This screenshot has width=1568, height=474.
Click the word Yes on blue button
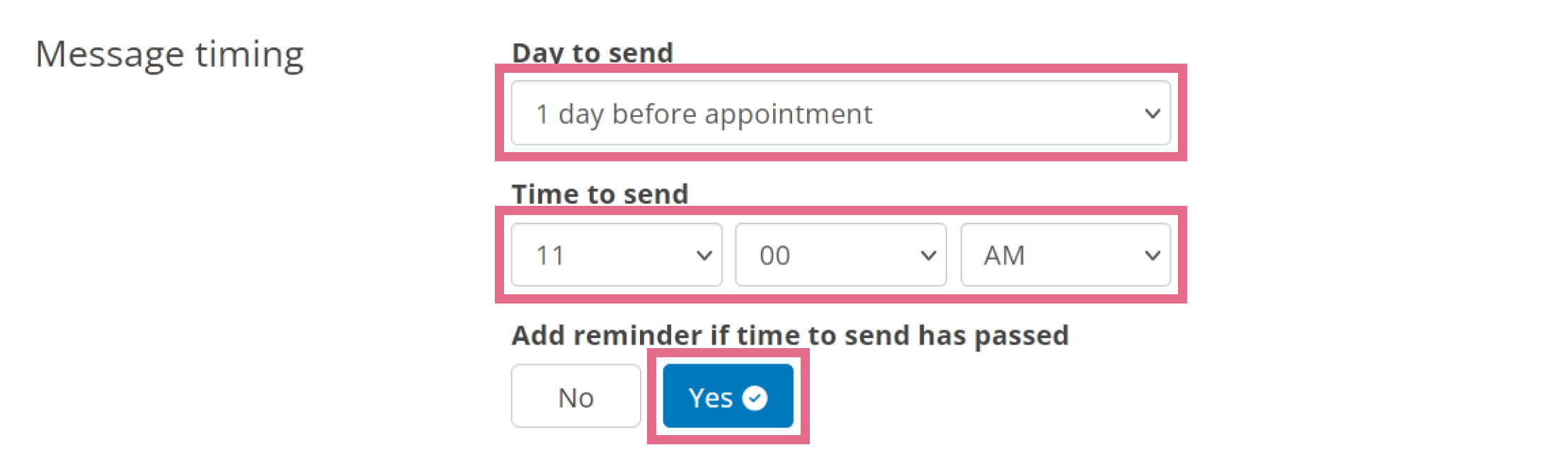pos(710,398)
